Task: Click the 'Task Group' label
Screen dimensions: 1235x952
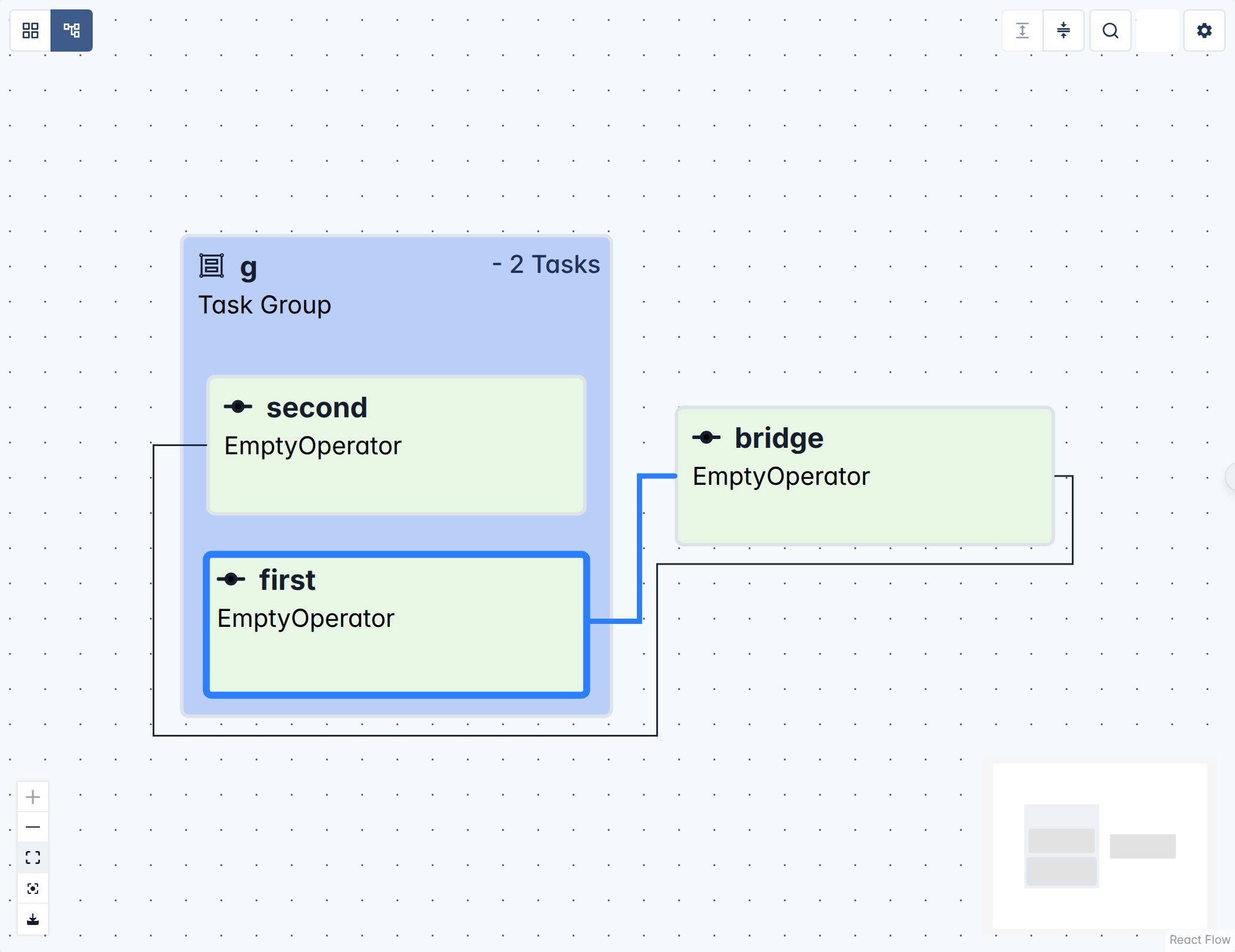Action: pos(265,305)
